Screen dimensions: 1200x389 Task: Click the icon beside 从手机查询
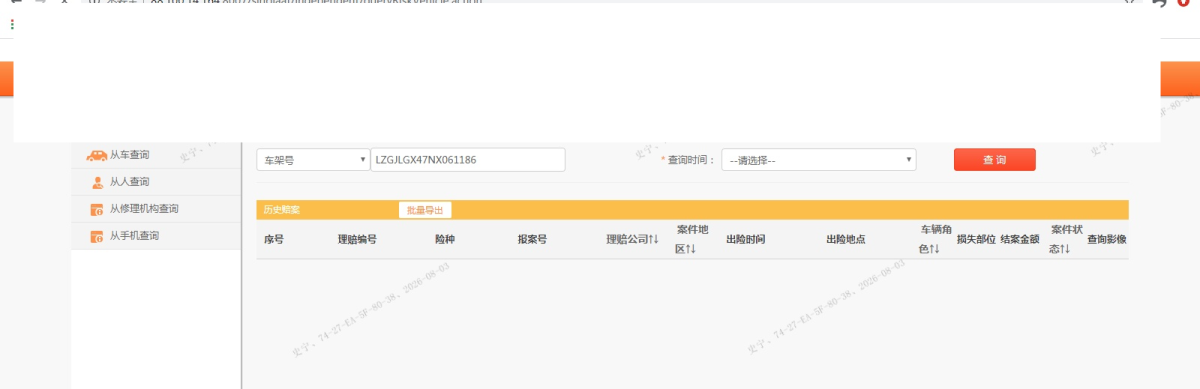(97, 236)
